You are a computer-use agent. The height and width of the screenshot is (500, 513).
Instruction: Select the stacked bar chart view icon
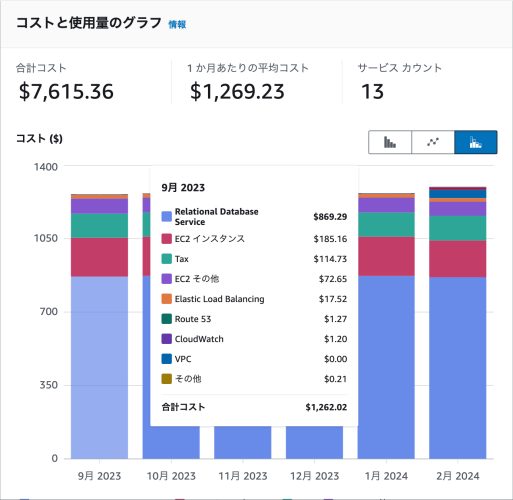pyautogui.click(x=476, y=142)
